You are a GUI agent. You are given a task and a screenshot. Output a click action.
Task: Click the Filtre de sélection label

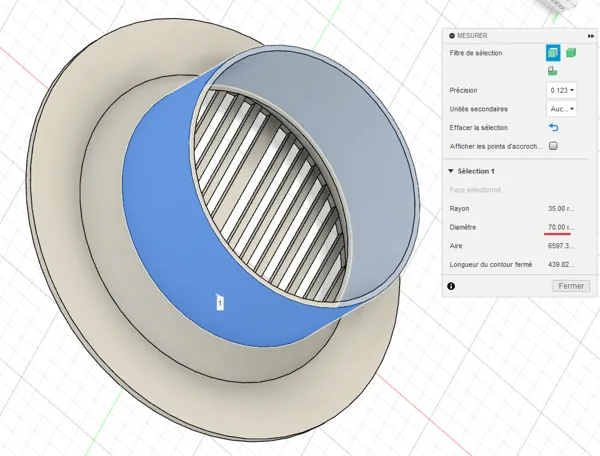pos(476,53)
